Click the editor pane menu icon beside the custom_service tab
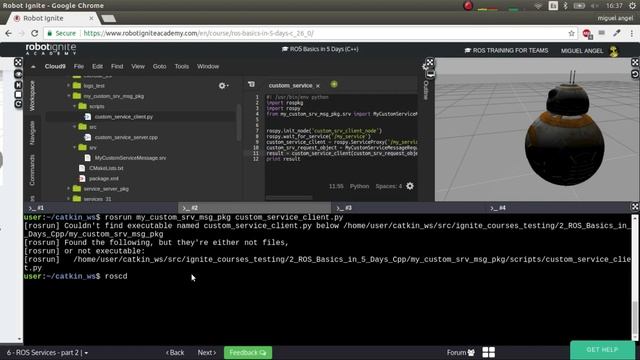 [x=251, y=84]
